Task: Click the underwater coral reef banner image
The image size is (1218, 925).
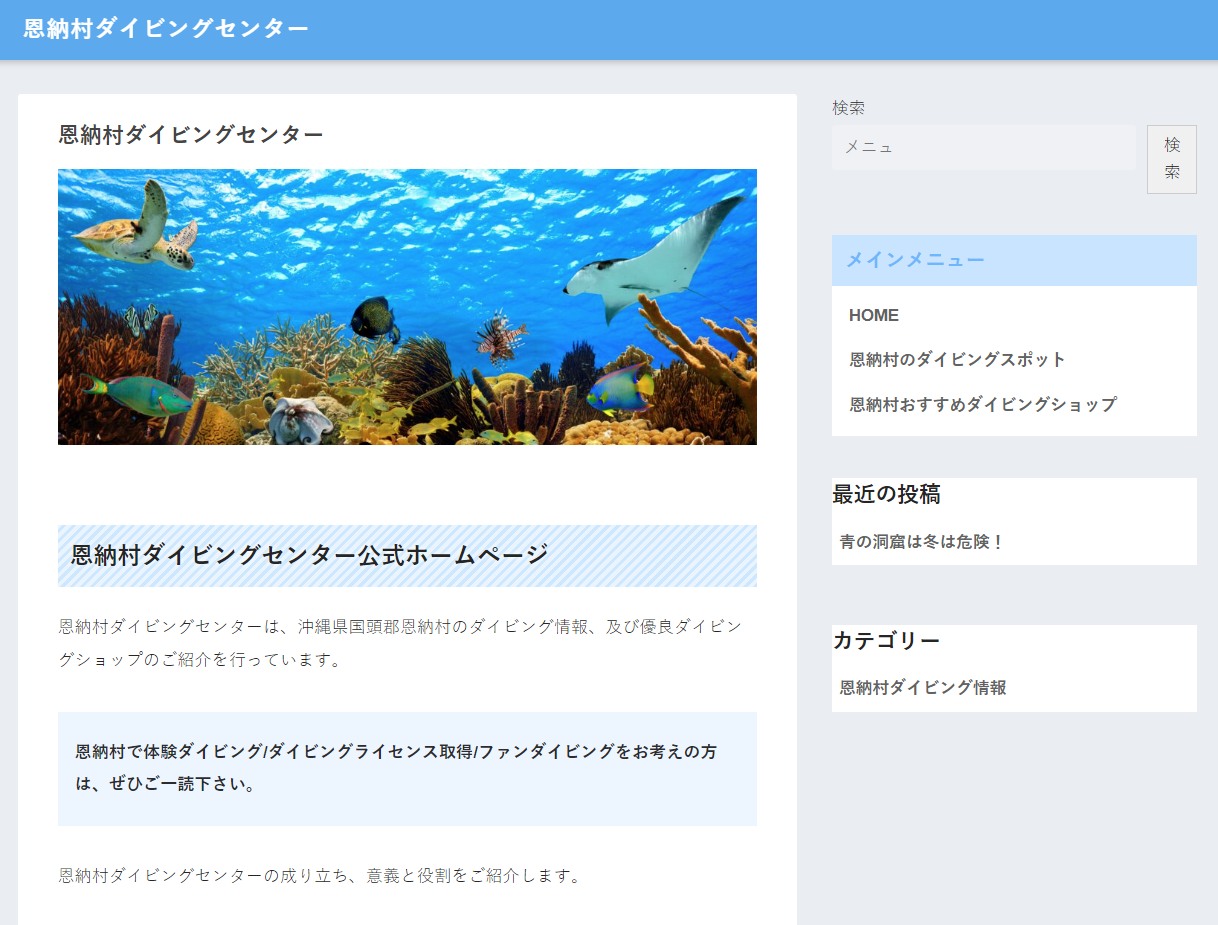Action: (x=407, y=307)
